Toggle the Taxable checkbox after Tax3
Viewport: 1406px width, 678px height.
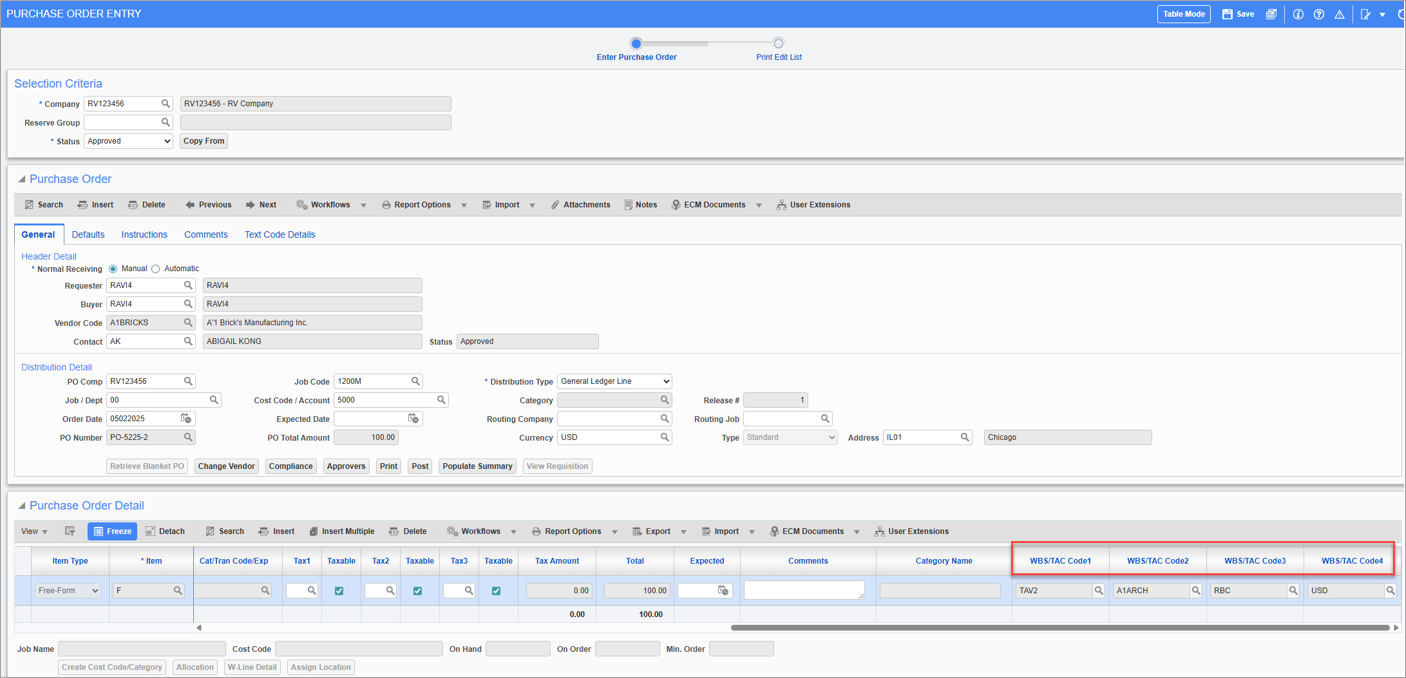[x=496, y=591]
